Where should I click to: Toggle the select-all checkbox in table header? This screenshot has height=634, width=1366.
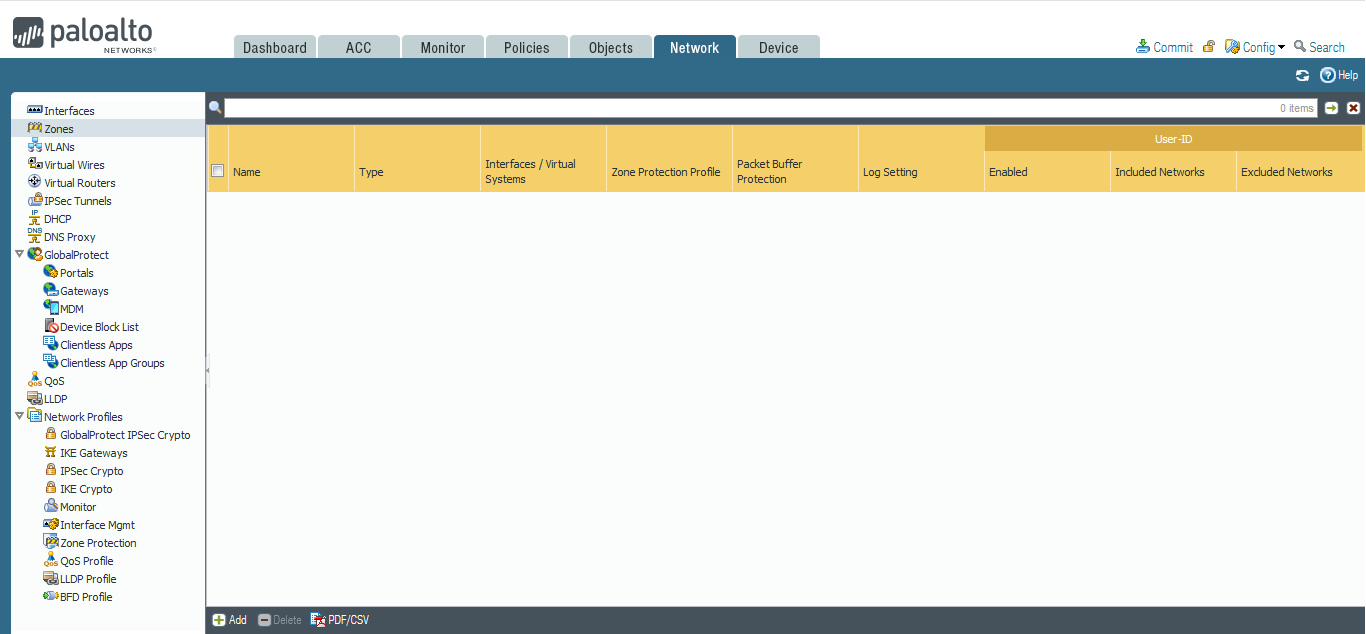[217, 171]
